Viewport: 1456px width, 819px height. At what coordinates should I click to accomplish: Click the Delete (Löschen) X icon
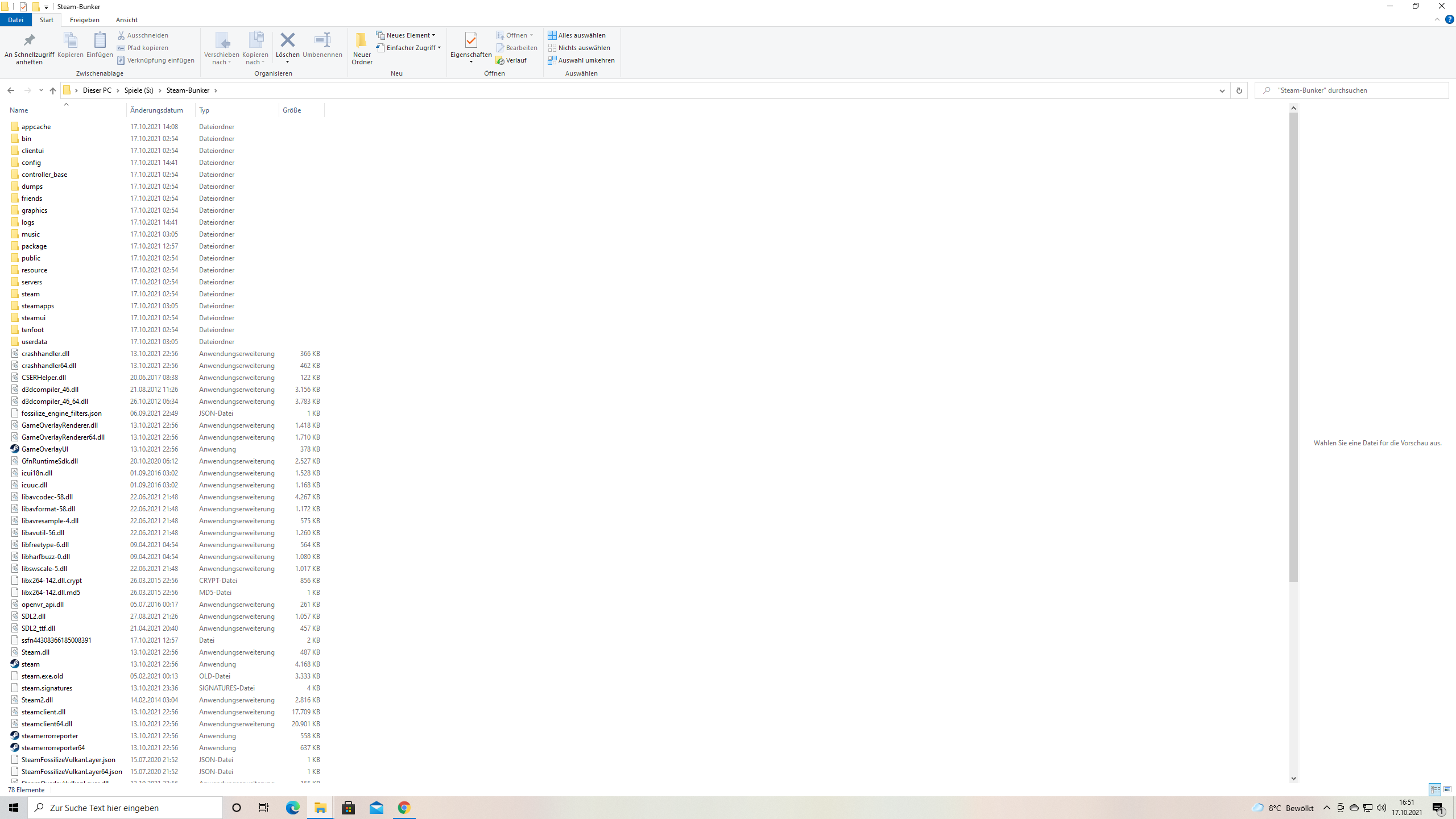coord(287,40)
